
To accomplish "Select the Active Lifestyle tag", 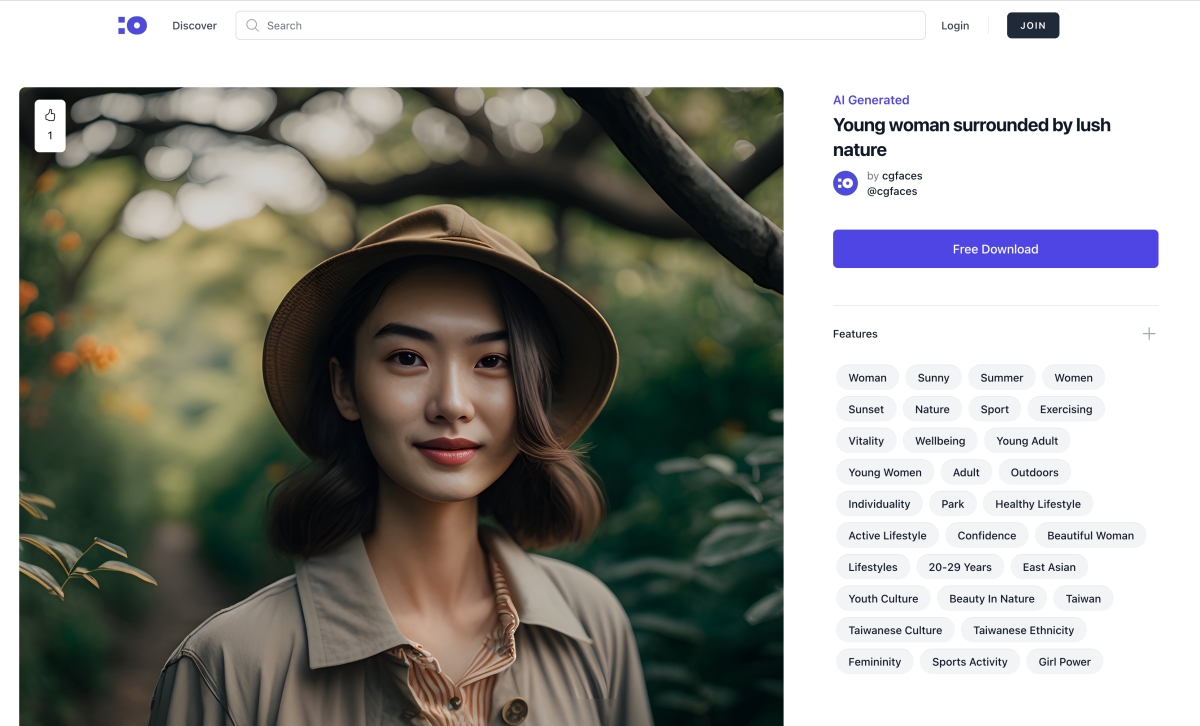I will coord(887,535).
